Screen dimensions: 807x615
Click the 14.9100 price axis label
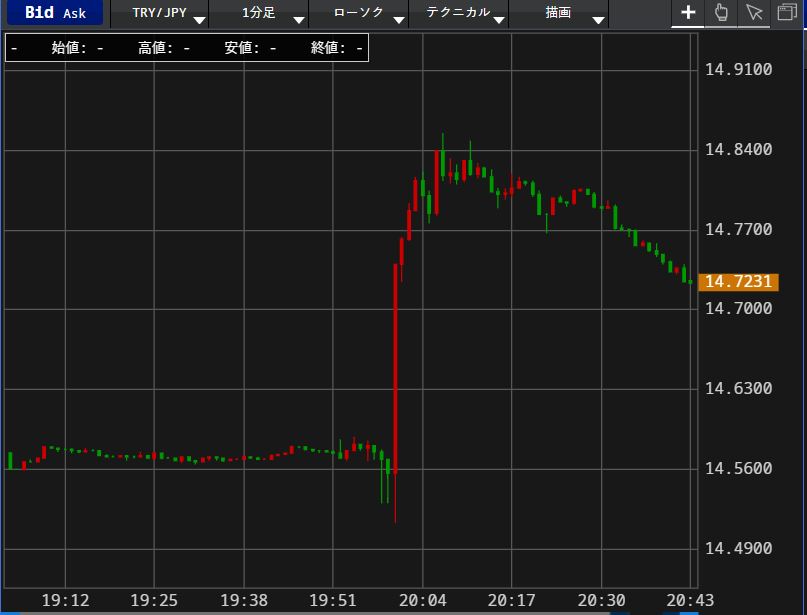click(x=738, y=69)
